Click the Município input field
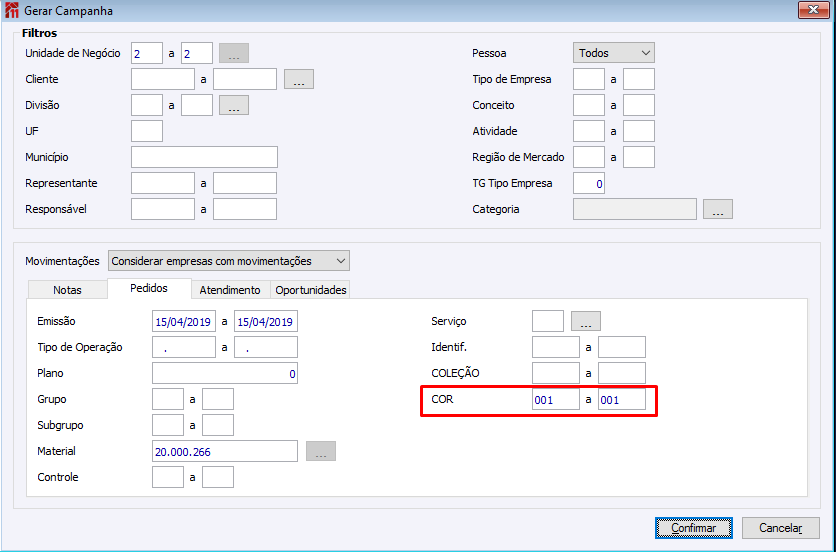 204,157
